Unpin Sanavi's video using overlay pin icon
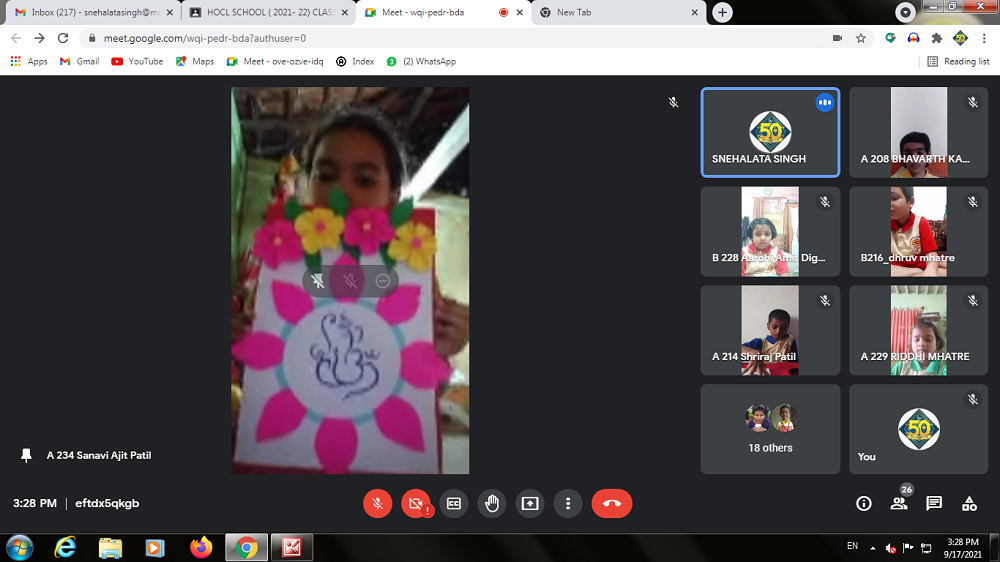1000x562 pixels. [x=318, y=282]
